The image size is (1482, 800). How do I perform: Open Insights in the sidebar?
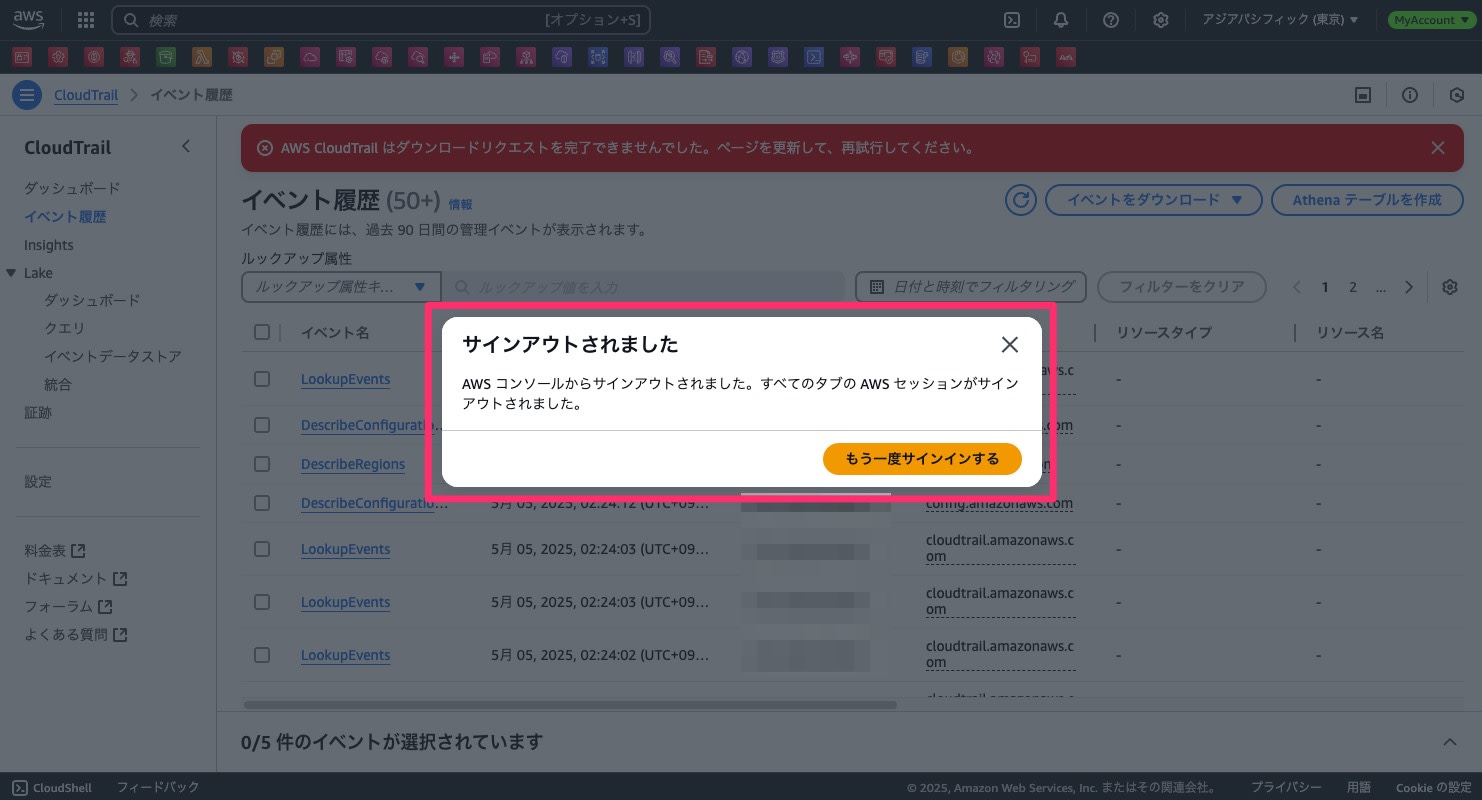(49, 245)
